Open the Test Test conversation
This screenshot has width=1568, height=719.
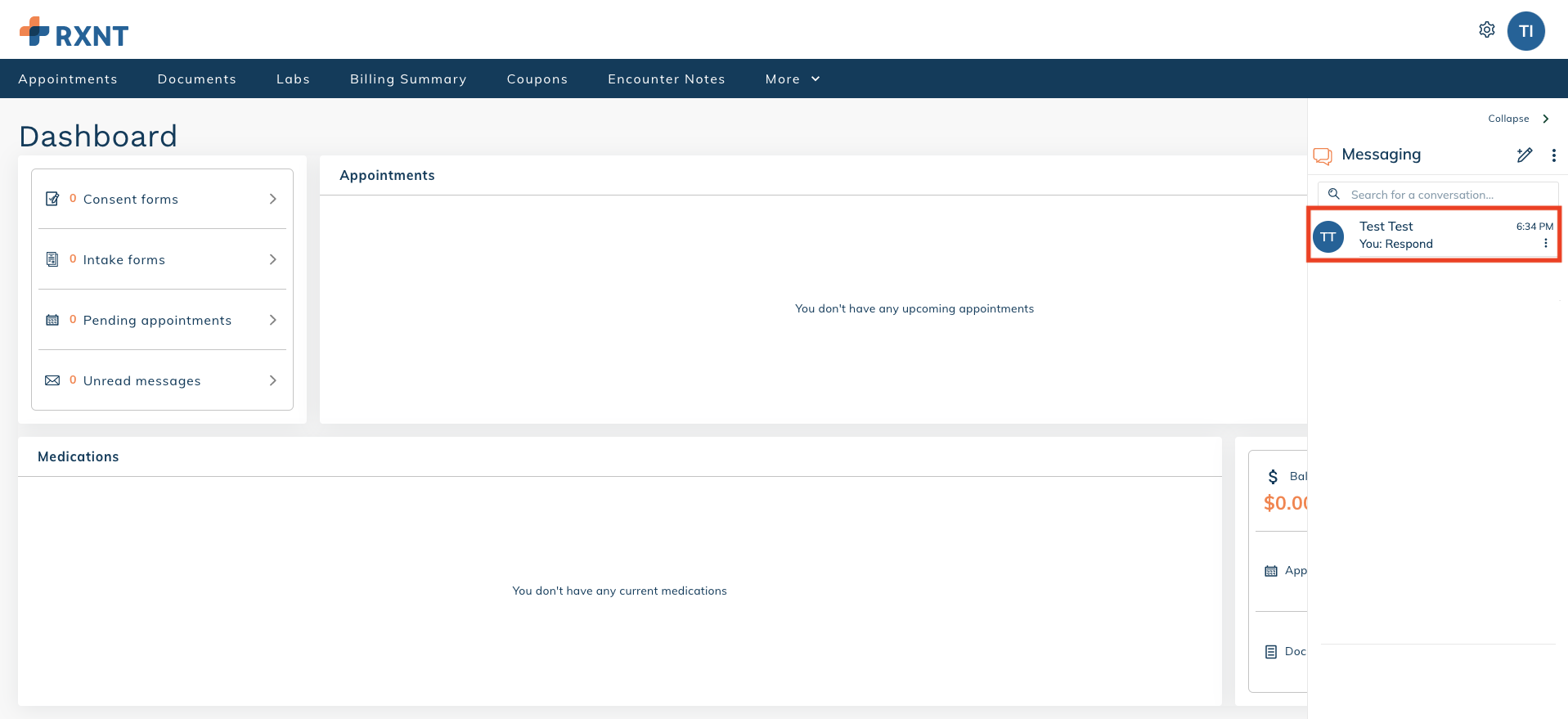click(1423, 235)
